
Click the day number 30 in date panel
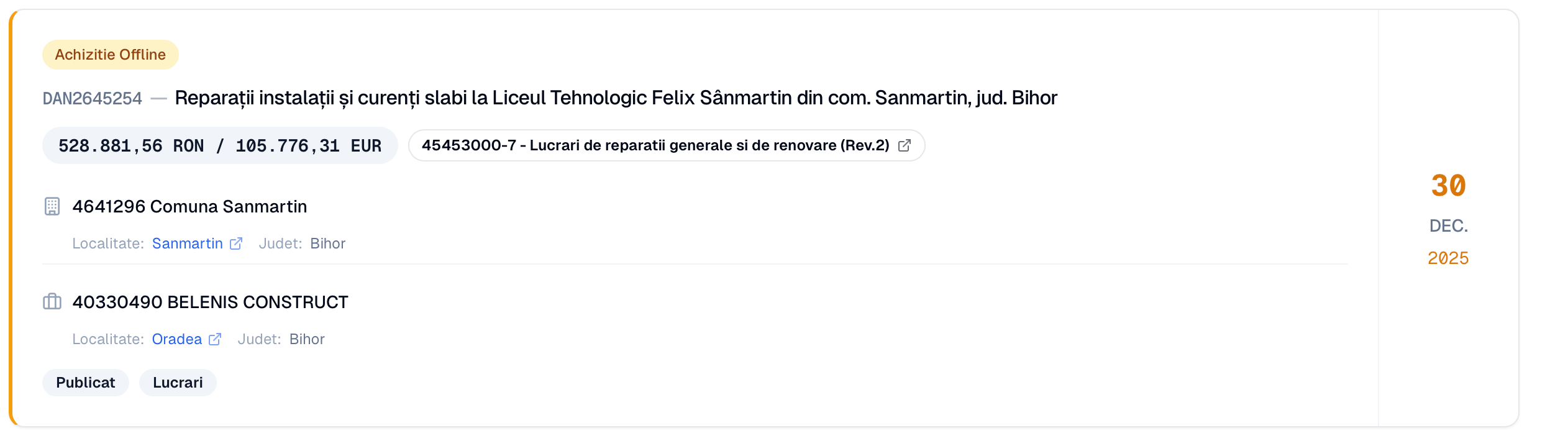[x=1448, y=186]
